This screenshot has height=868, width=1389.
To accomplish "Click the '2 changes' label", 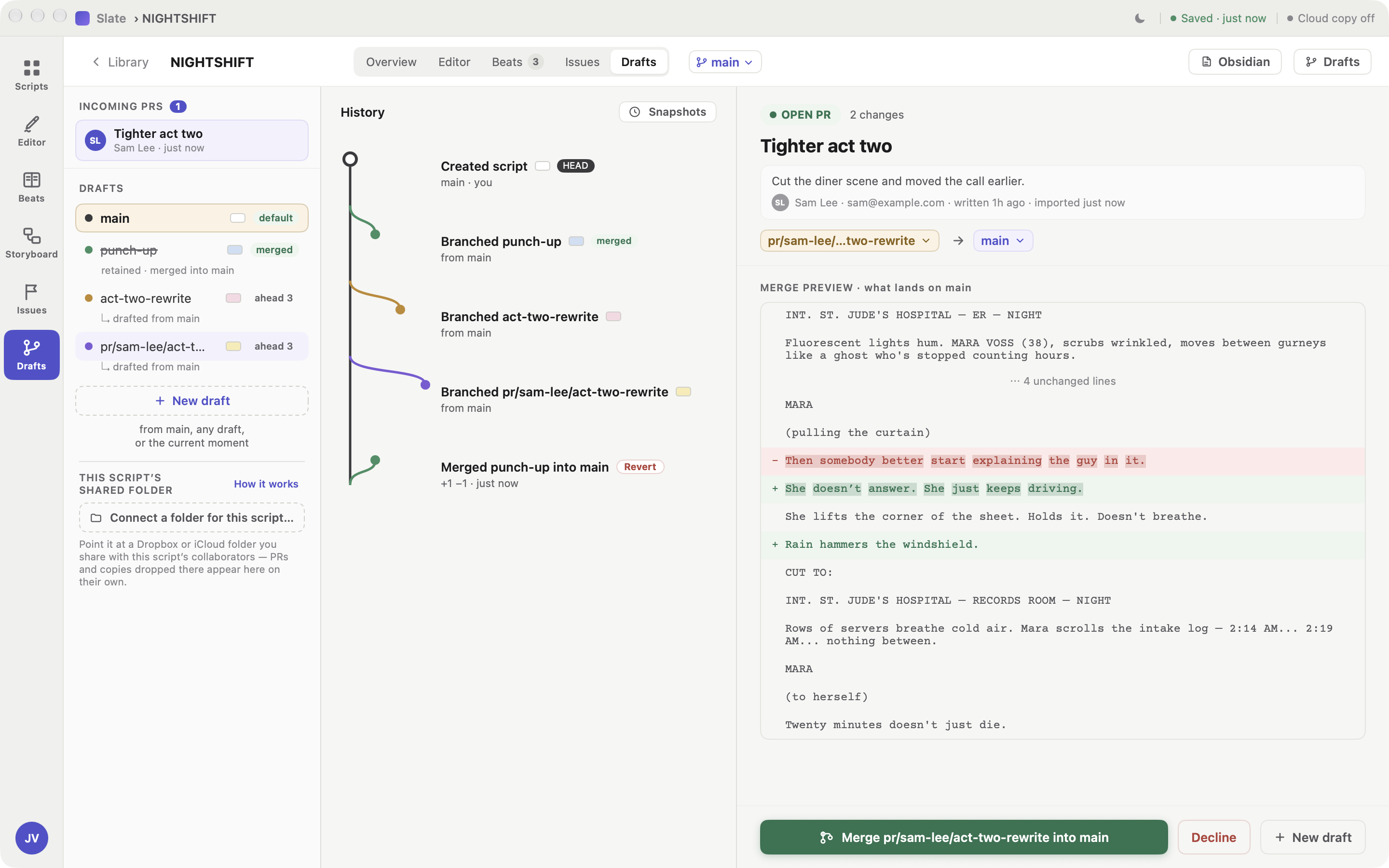I will 876,115.
